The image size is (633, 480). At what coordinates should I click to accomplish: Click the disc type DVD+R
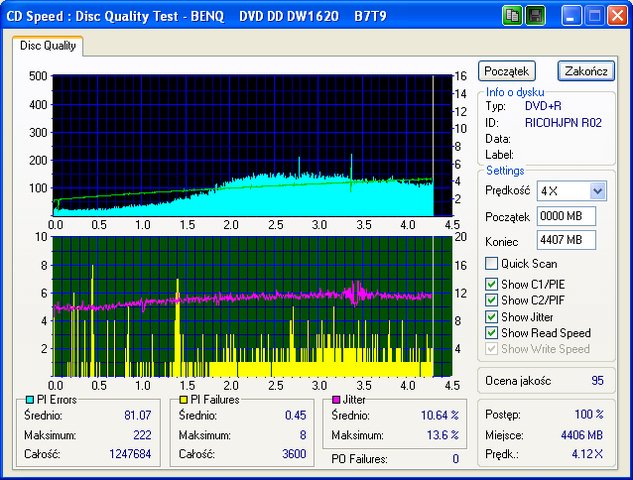[543, 106]
